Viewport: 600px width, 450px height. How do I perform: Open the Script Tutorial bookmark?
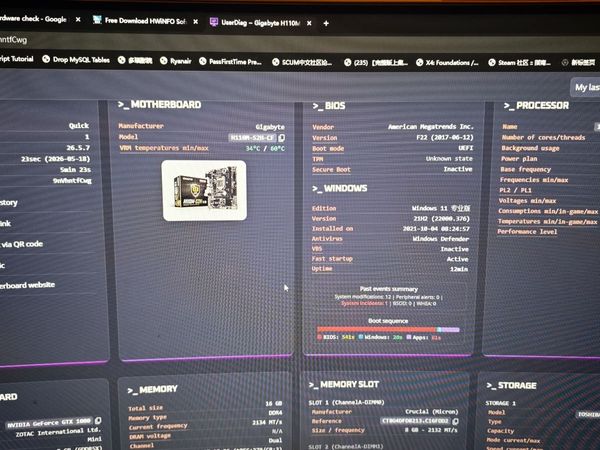click(x=16, y=59)
